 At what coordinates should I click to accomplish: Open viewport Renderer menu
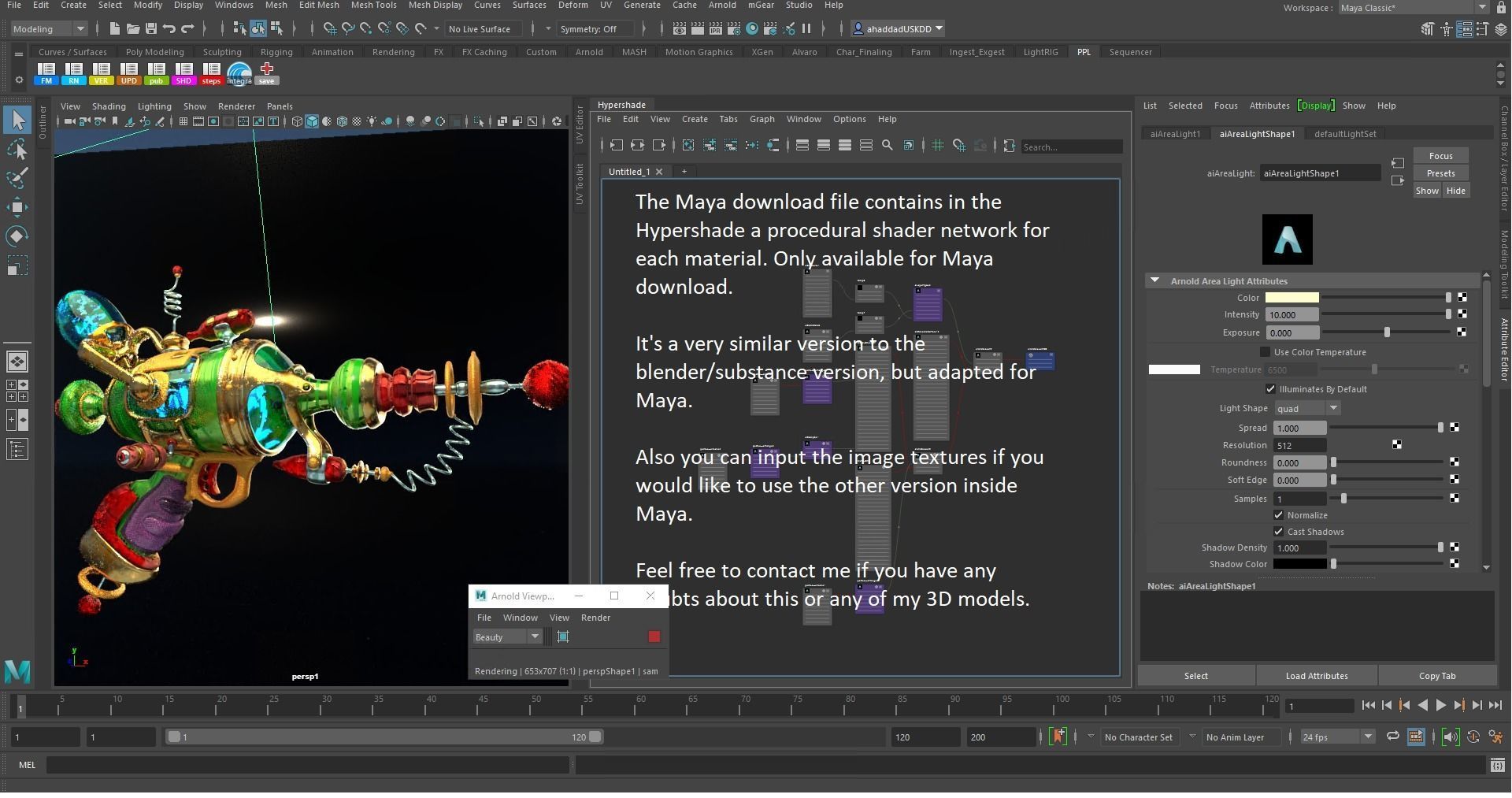[236, 106]
